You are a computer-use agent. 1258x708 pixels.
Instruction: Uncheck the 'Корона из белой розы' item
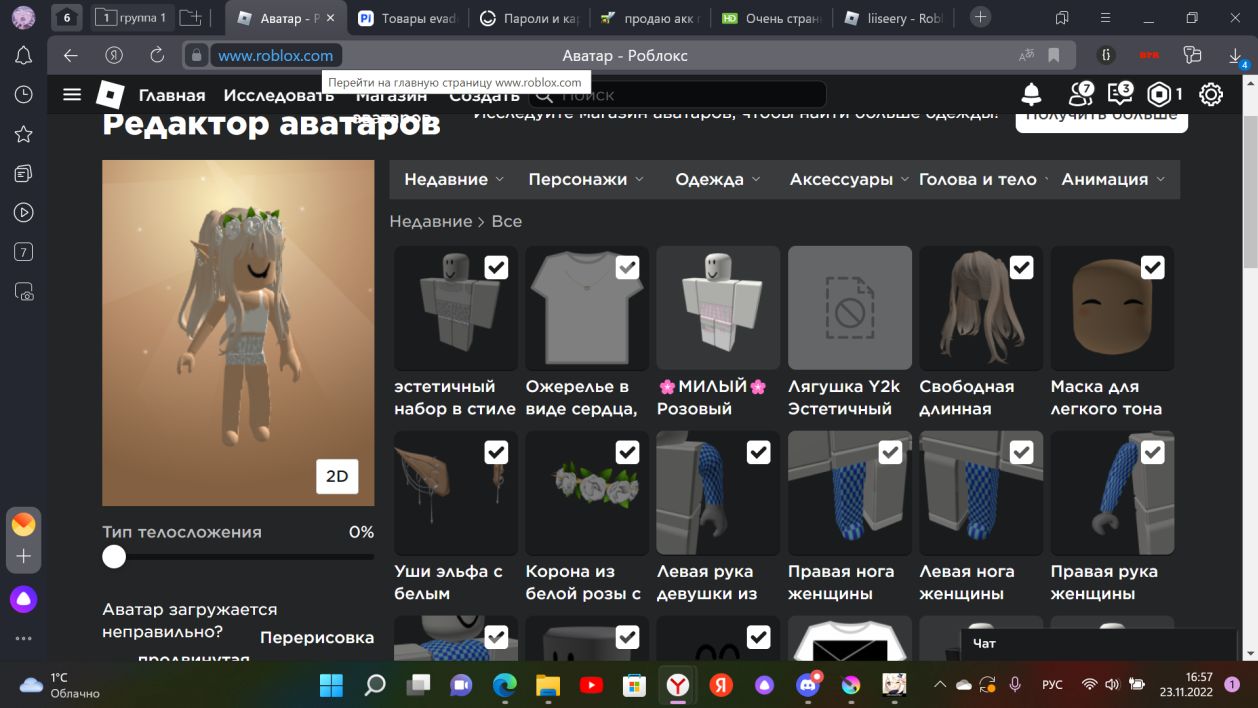tap(627, 452)
